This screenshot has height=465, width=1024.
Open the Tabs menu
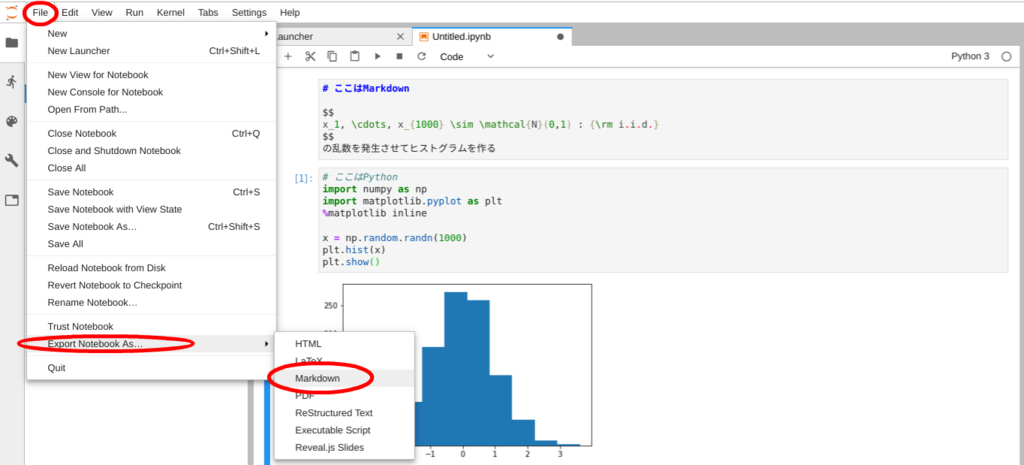coord(208,12)
